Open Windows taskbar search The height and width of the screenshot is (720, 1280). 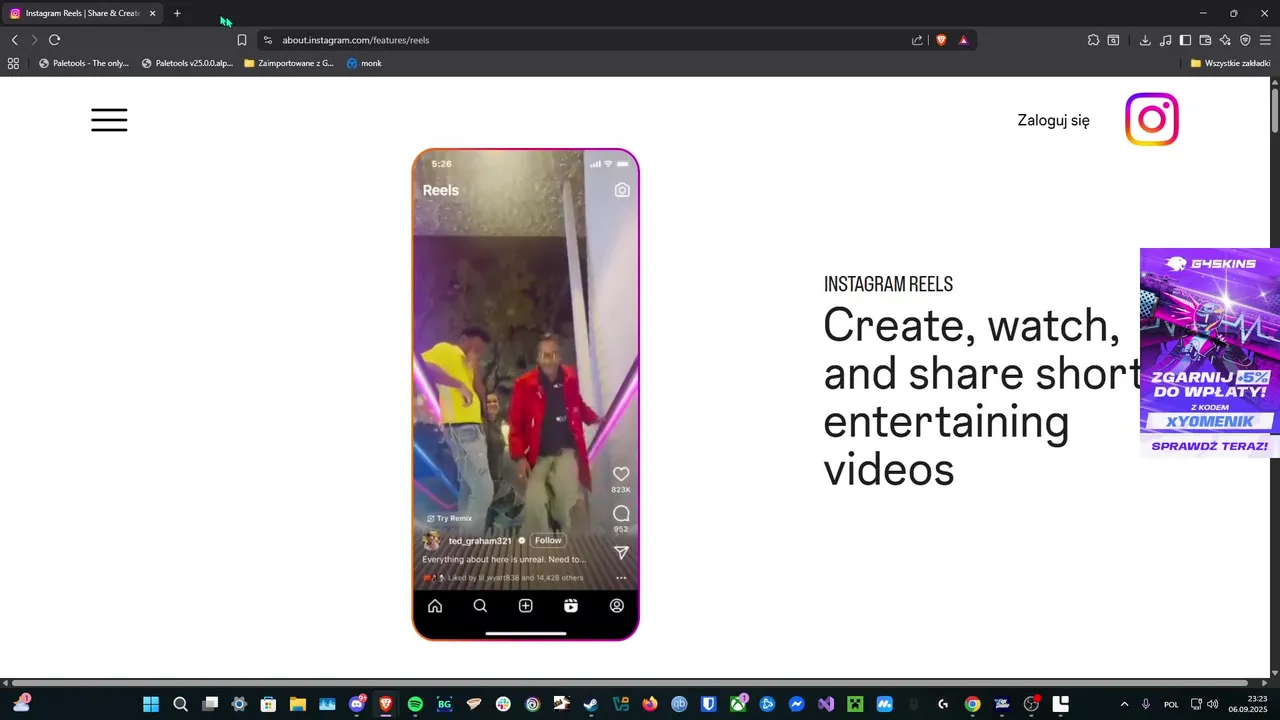(x=180, y=704)
